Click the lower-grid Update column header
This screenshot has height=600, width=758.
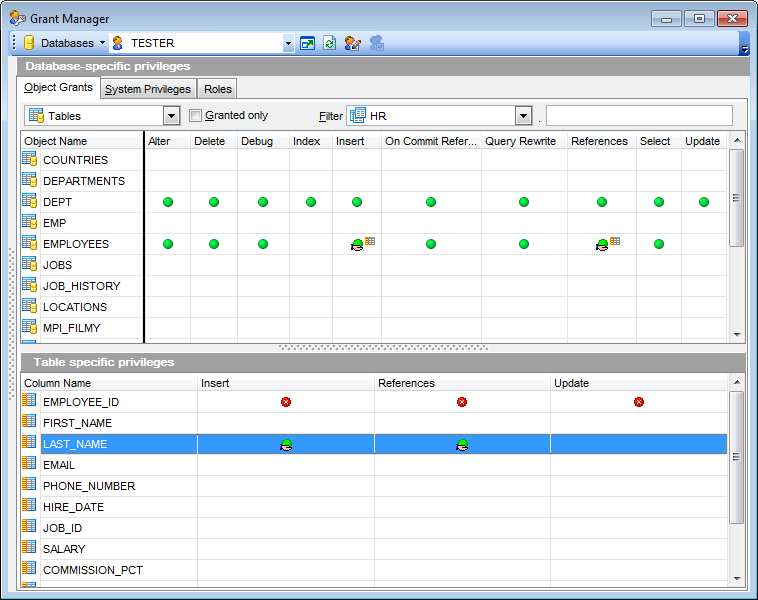tap(639, 383)
